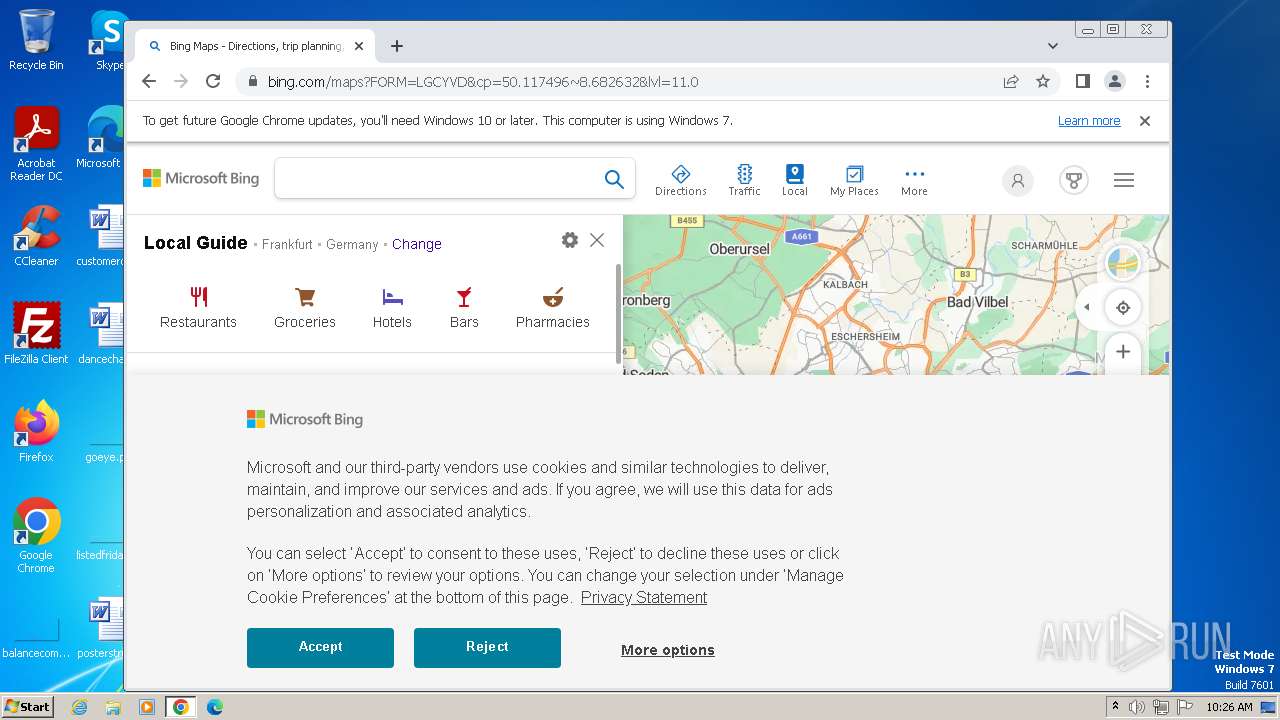Reload the page
The height and width of the screenshot is (720, 1280).
(x=213, y=82)
